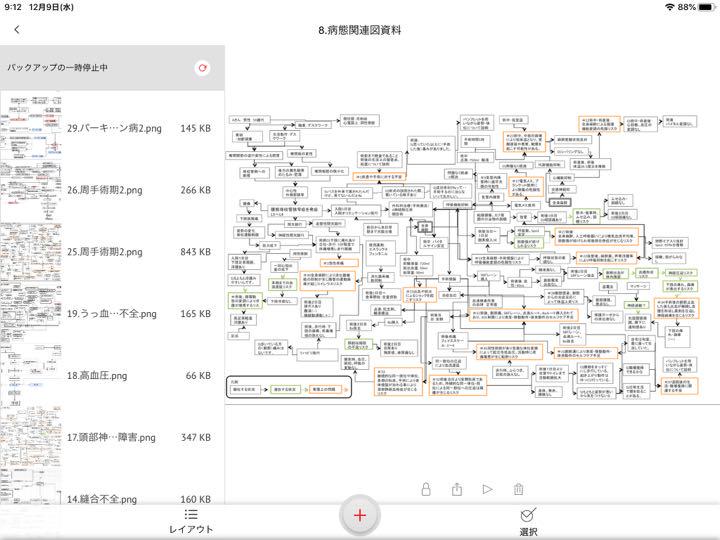
Task: Tap thumbnail of 29.パーキ…ン病2.png
Action: point(31,128)
